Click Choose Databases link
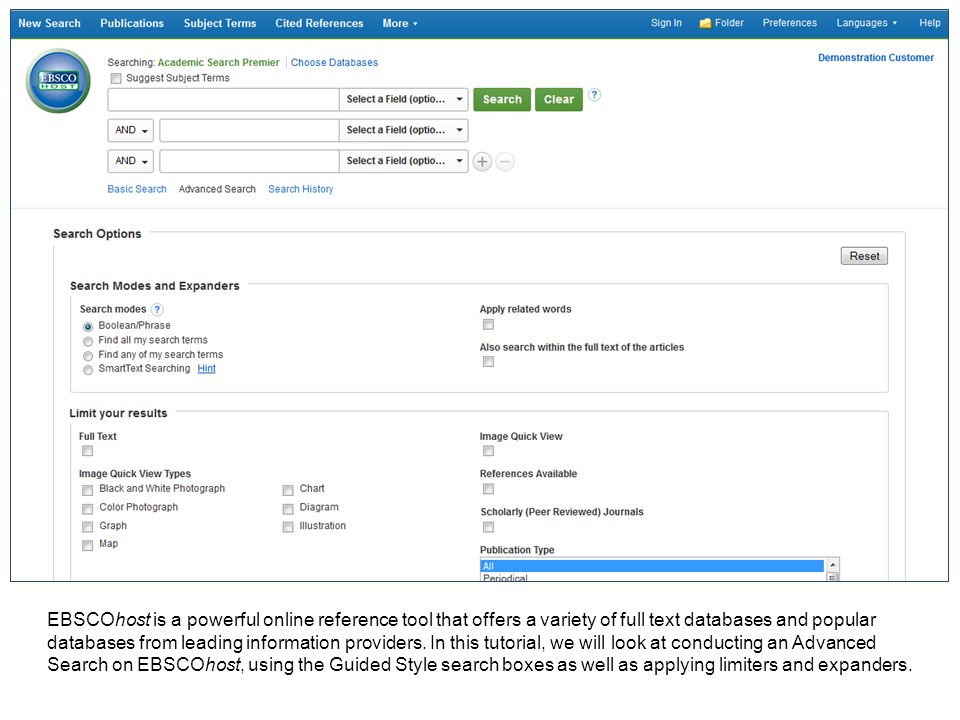Viewport: 960px width, 720px height. coord(334,62)
